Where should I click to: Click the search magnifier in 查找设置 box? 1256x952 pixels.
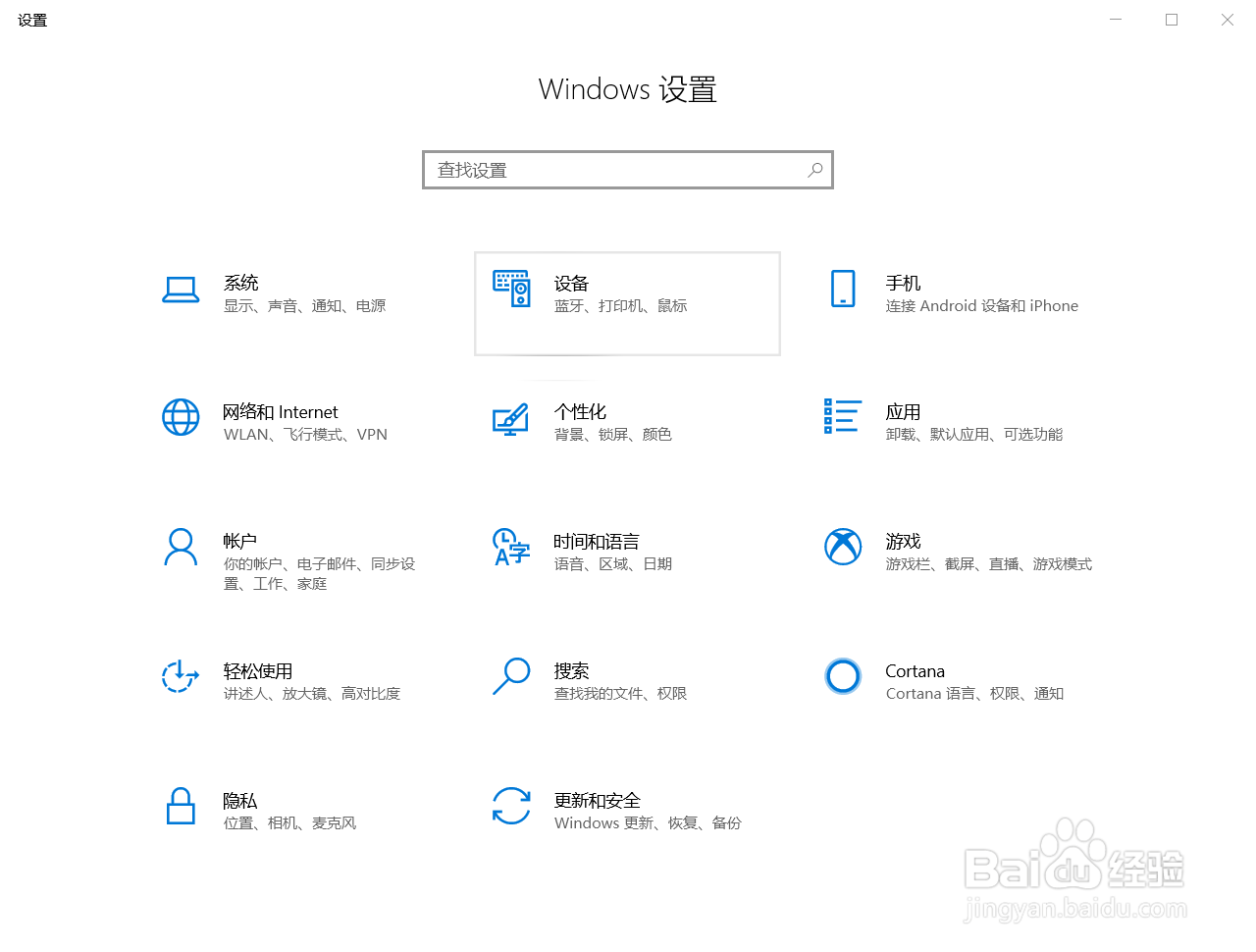point(814,170)
